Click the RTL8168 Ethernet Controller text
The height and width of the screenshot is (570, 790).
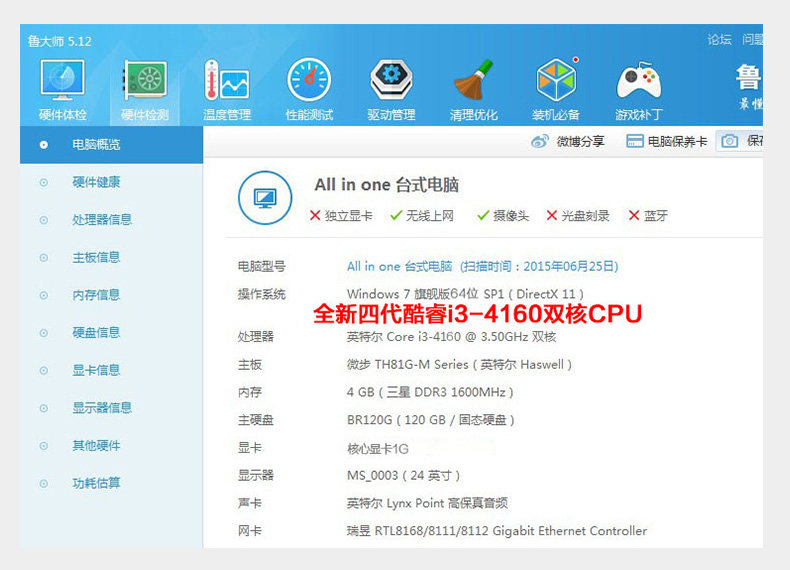coord(497,531)
